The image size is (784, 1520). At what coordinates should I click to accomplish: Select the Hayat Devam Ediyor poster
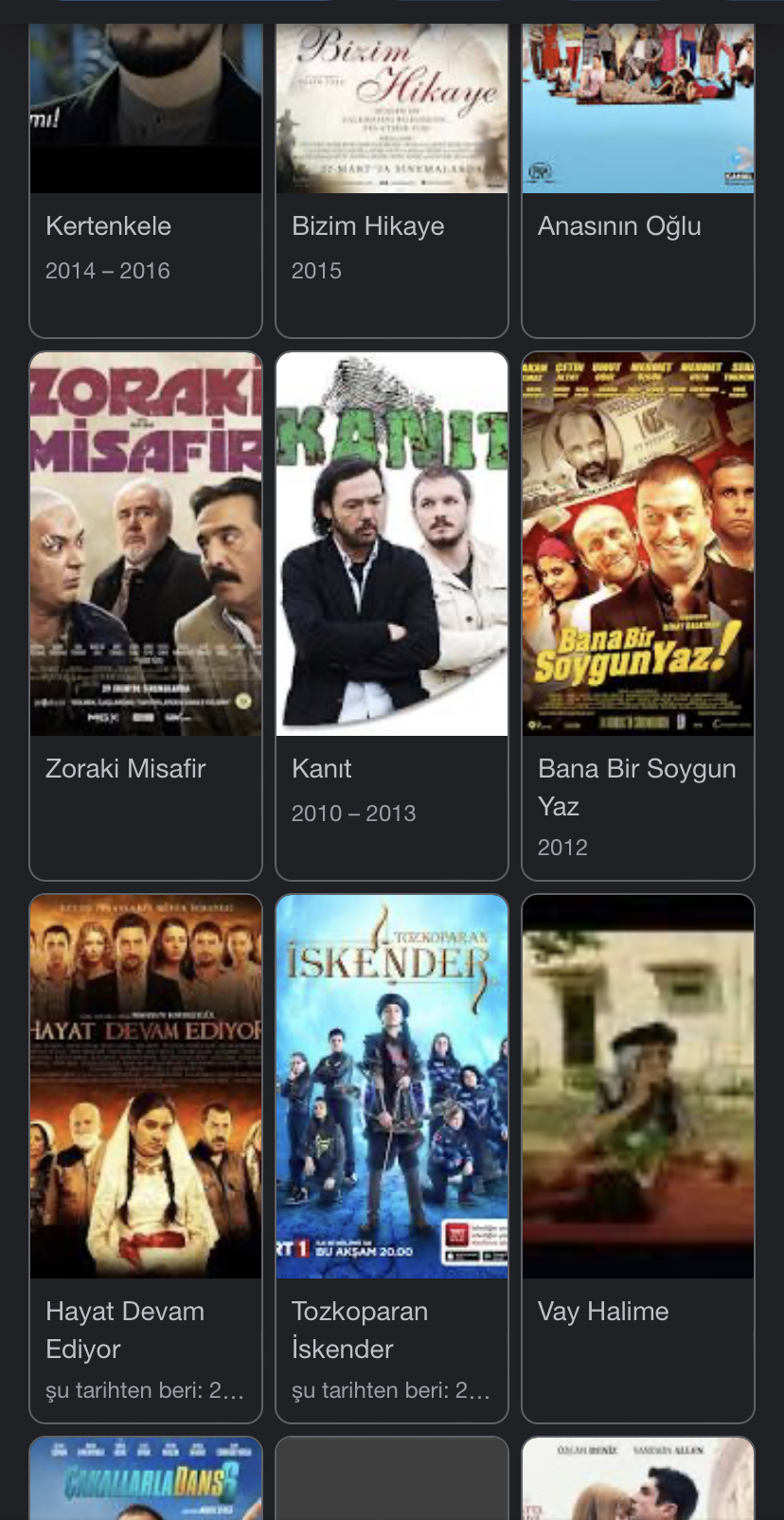(x=146, y=1087)
